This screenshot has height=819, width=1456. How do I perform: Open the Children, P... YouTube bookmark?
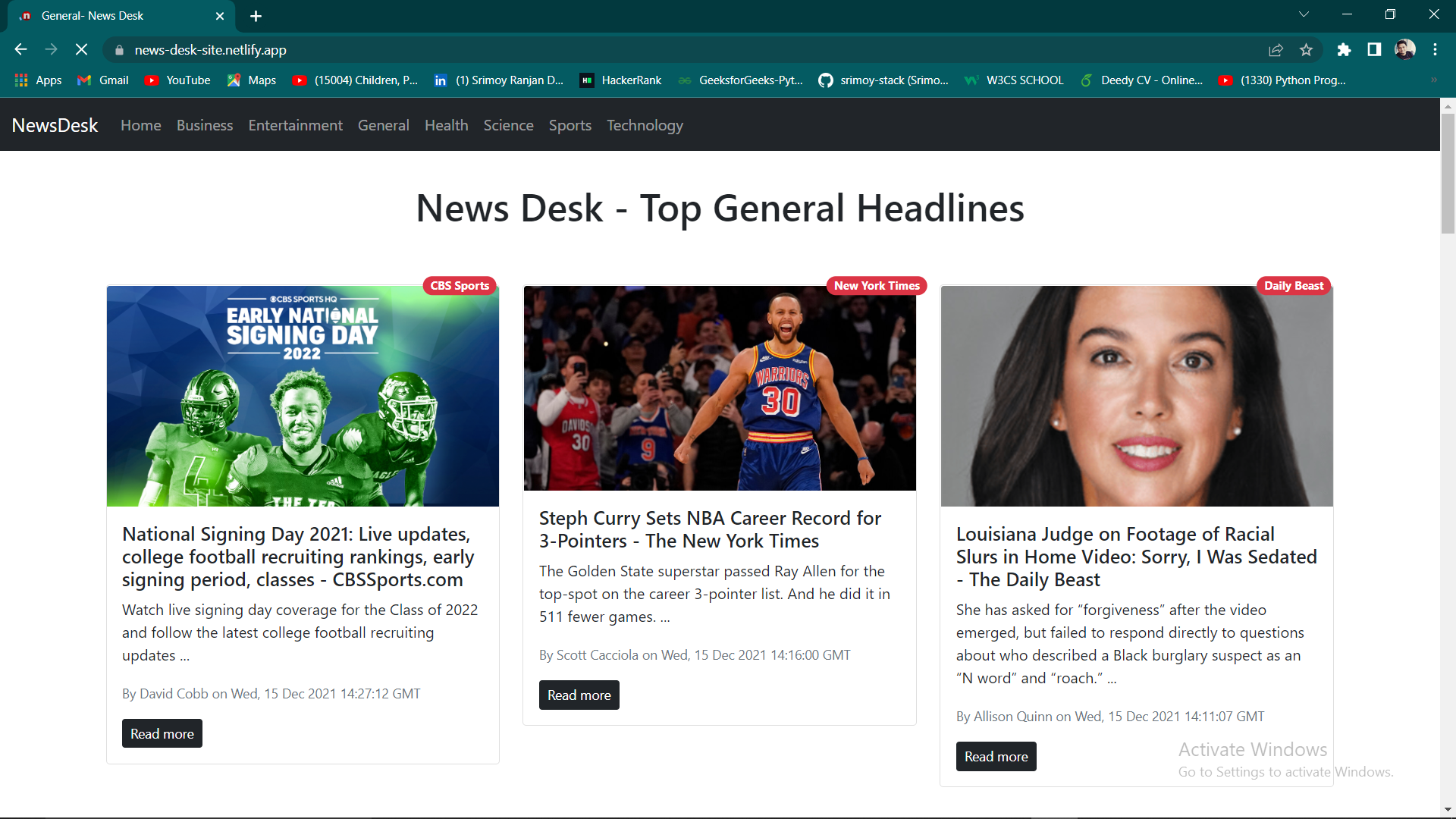click(355, 80)
